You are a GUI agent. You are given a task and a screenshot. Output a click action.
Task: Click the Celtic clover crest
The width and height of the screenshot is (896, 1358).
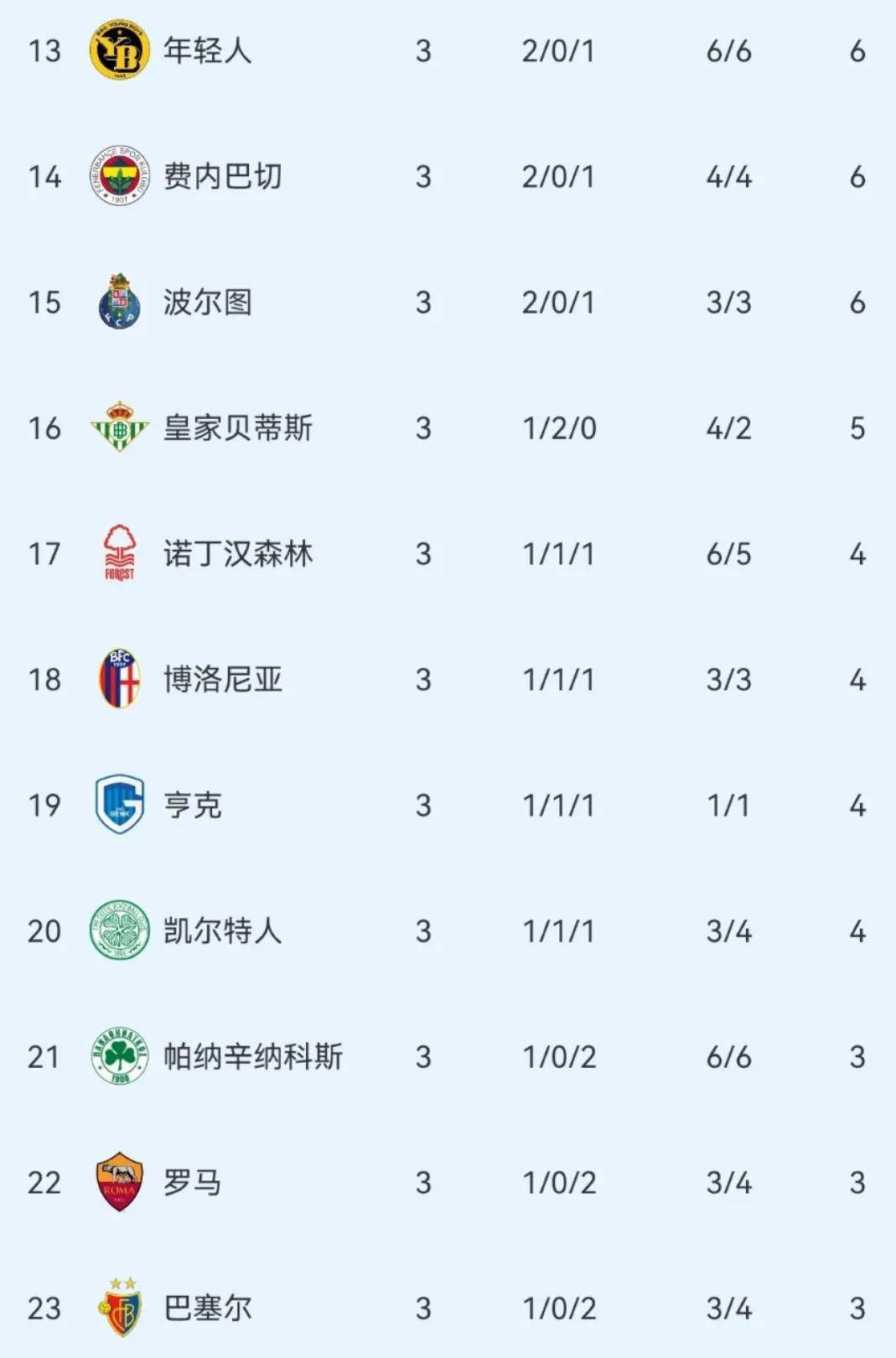click(120, 930)
